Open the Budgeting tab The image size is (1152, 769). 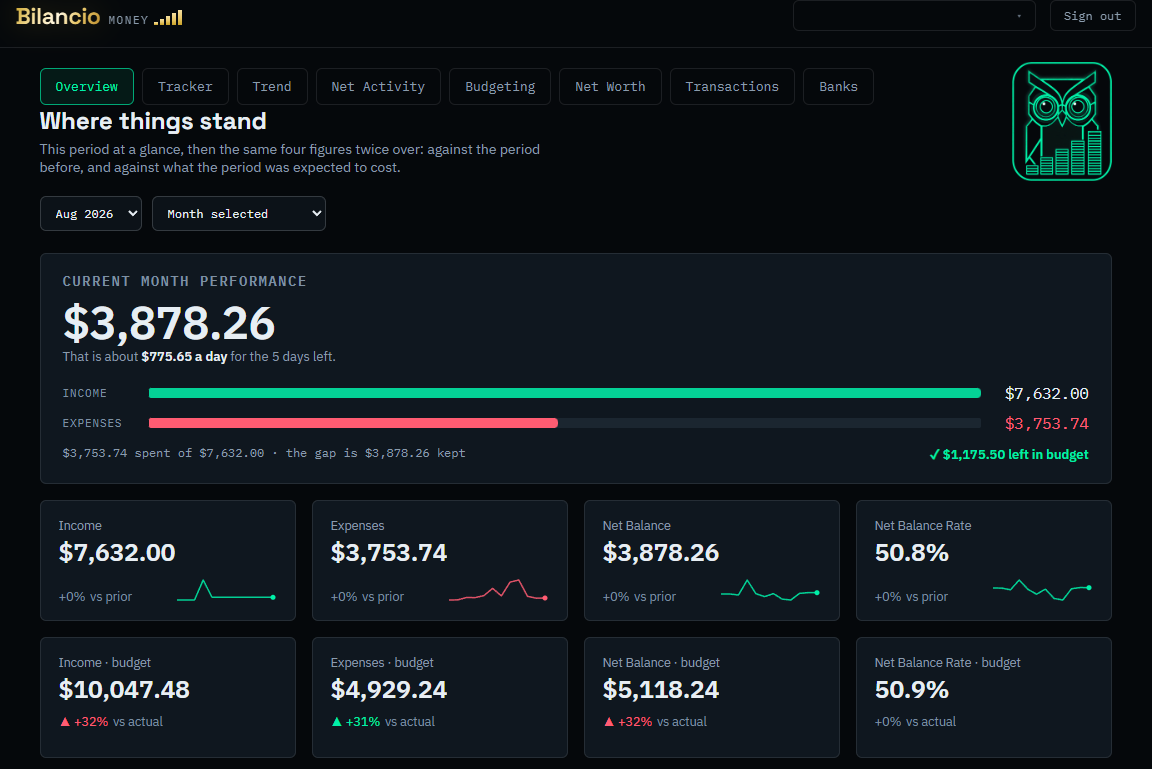(500, 87)
